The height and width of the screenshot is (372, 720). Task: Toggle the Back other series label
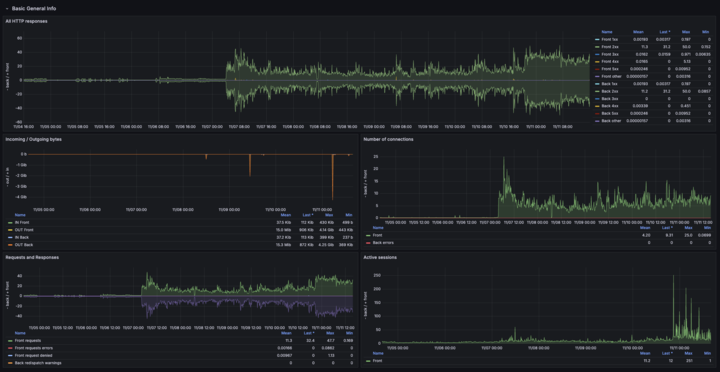(611, 120)
